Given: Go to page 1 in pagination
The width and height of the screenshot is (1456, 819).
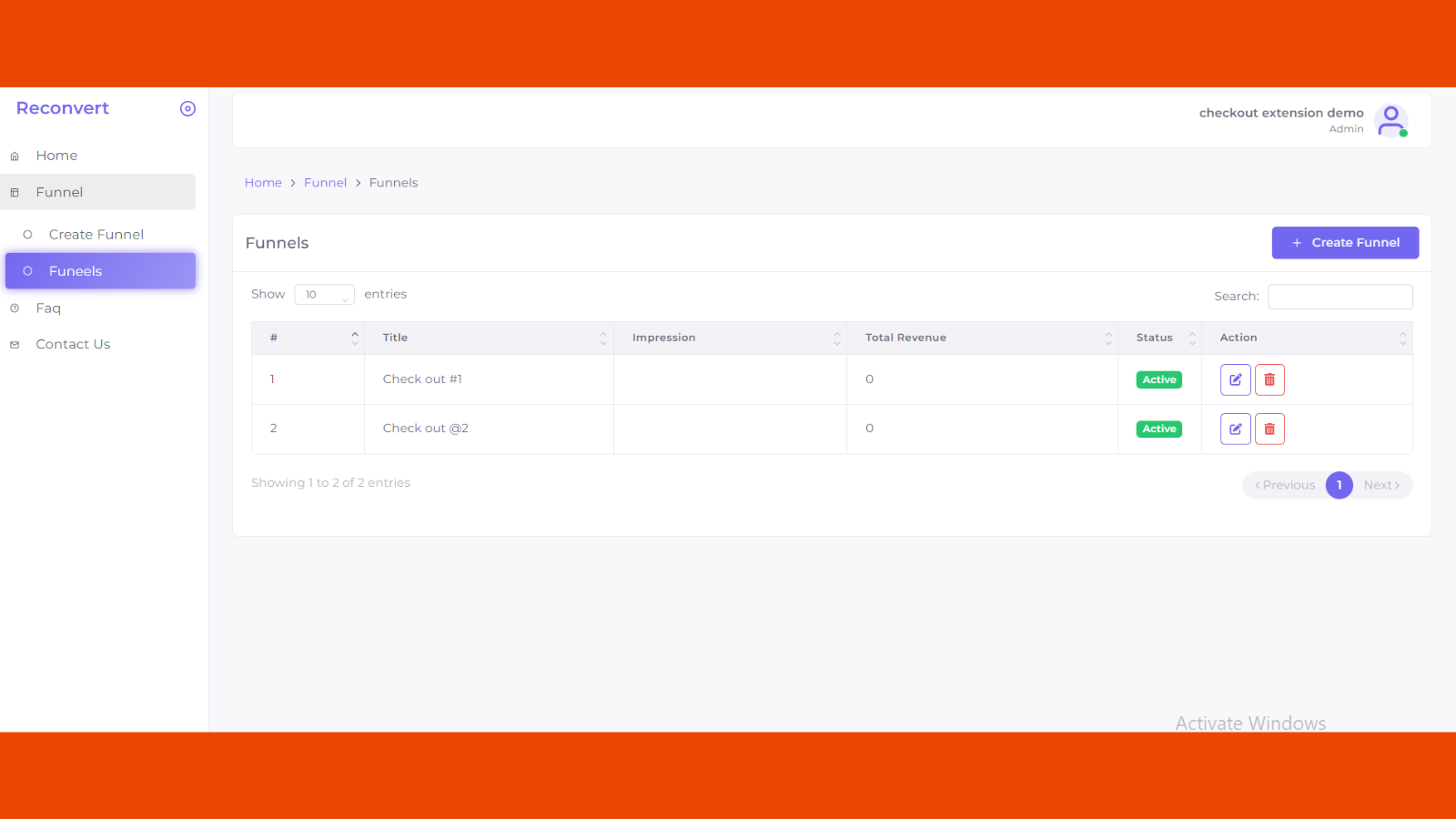Looking at the screenshot, I should pos(1339,485).
